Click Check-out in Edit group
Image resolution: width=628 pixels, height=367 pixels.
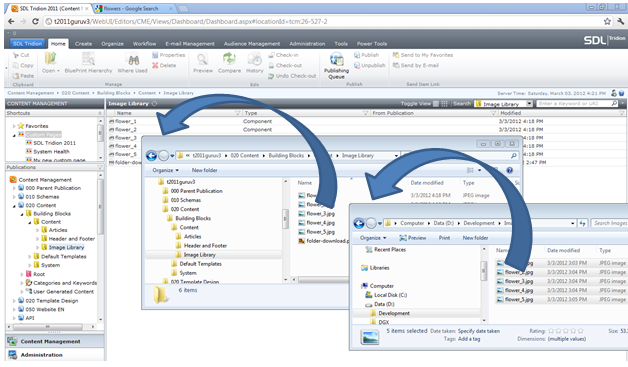(x=285, y=65)
